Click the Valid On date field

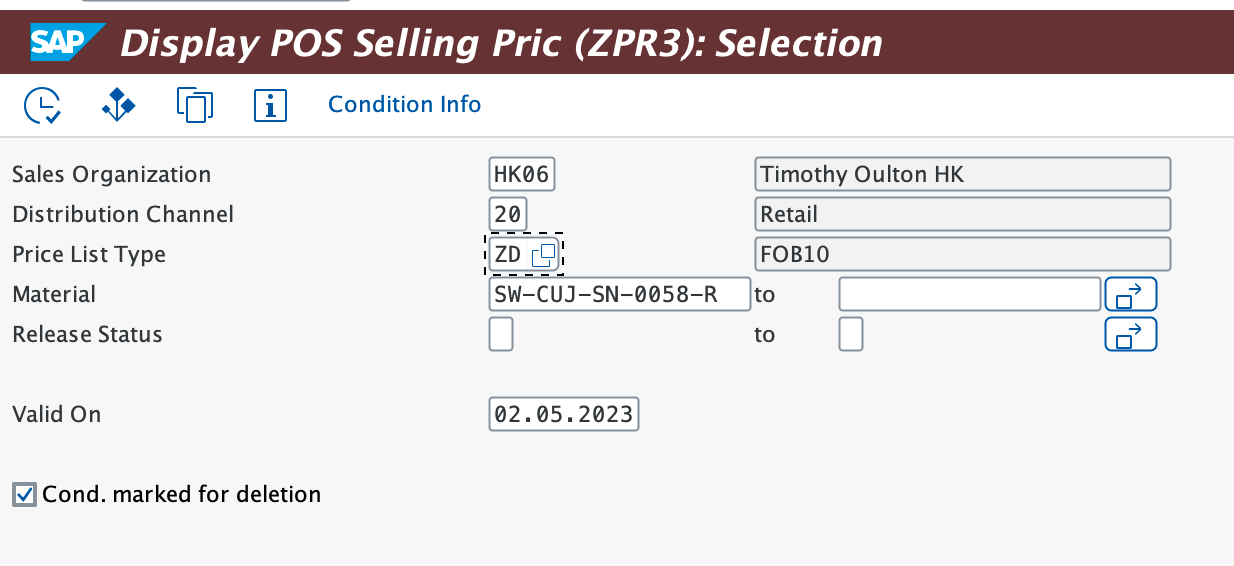tap(563, 414)
